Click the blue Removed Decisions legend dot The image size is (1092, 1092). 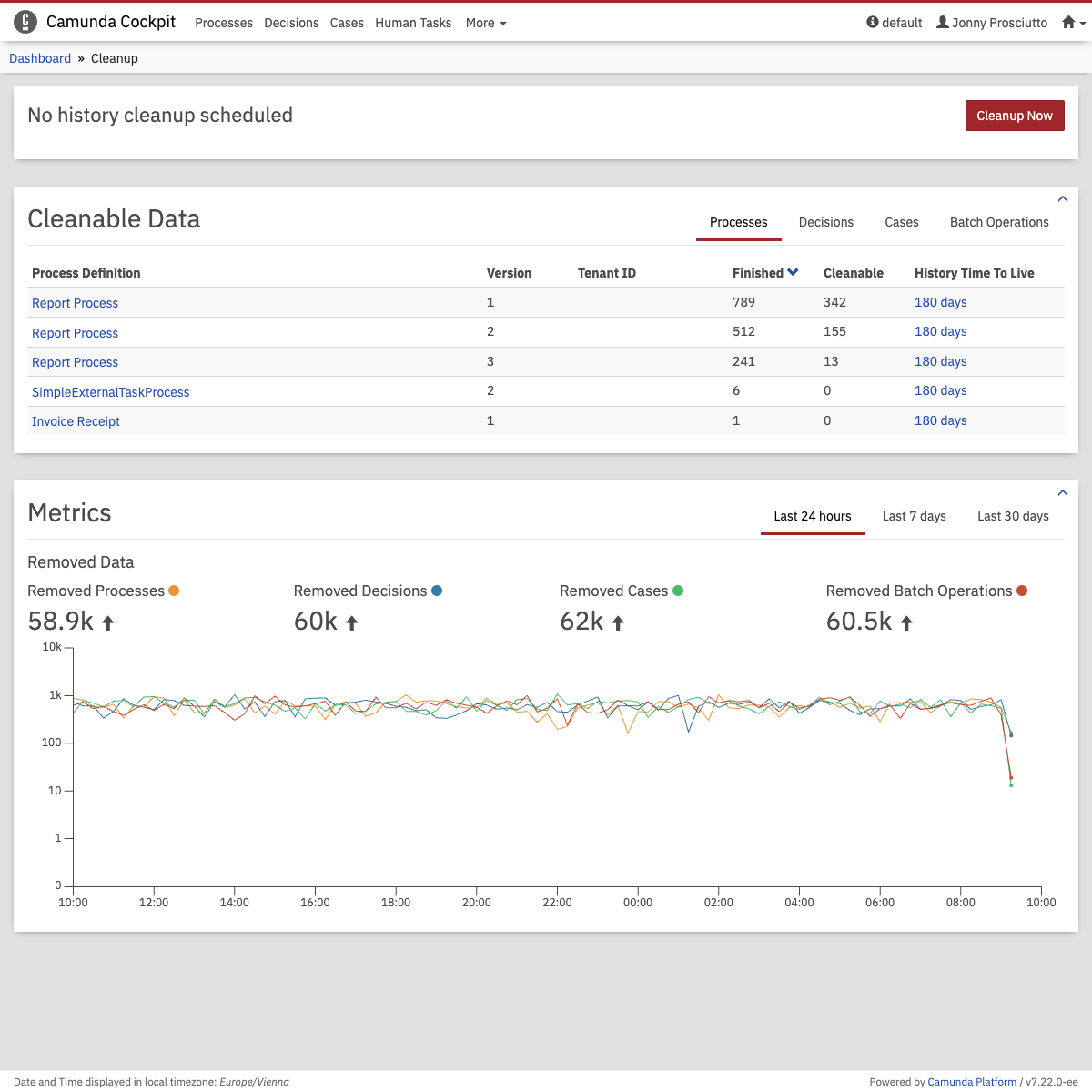(x=437, y=591)
